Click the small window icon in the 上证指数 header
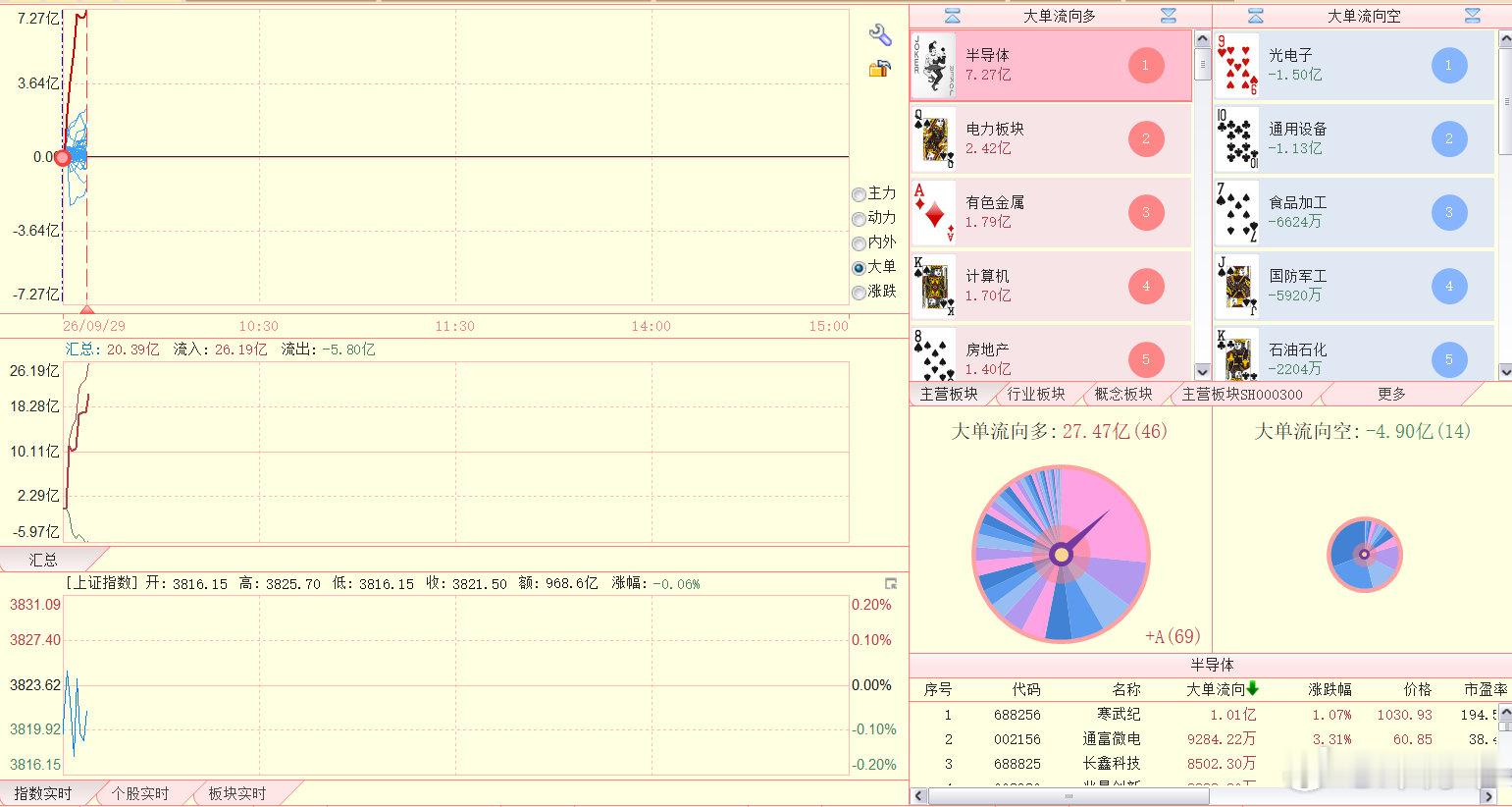1512x807 pixels. point(891,583)
